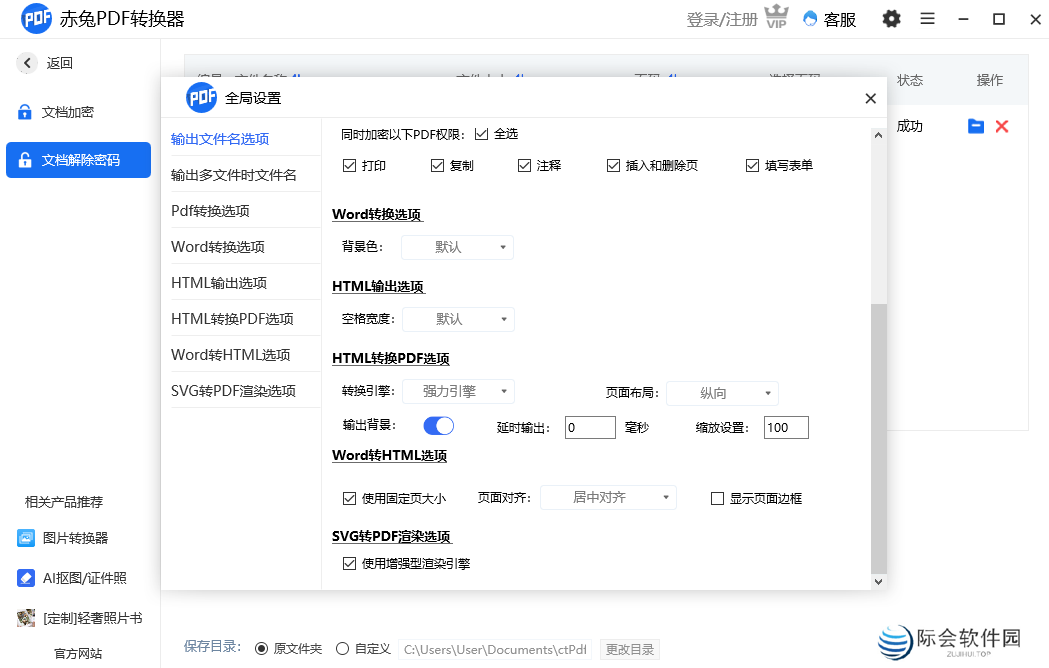Image resolution: width=1049 pixels, height=668 pixels.
Task: Open the 背景色 default dropdown
Action: tap(457, 246)
